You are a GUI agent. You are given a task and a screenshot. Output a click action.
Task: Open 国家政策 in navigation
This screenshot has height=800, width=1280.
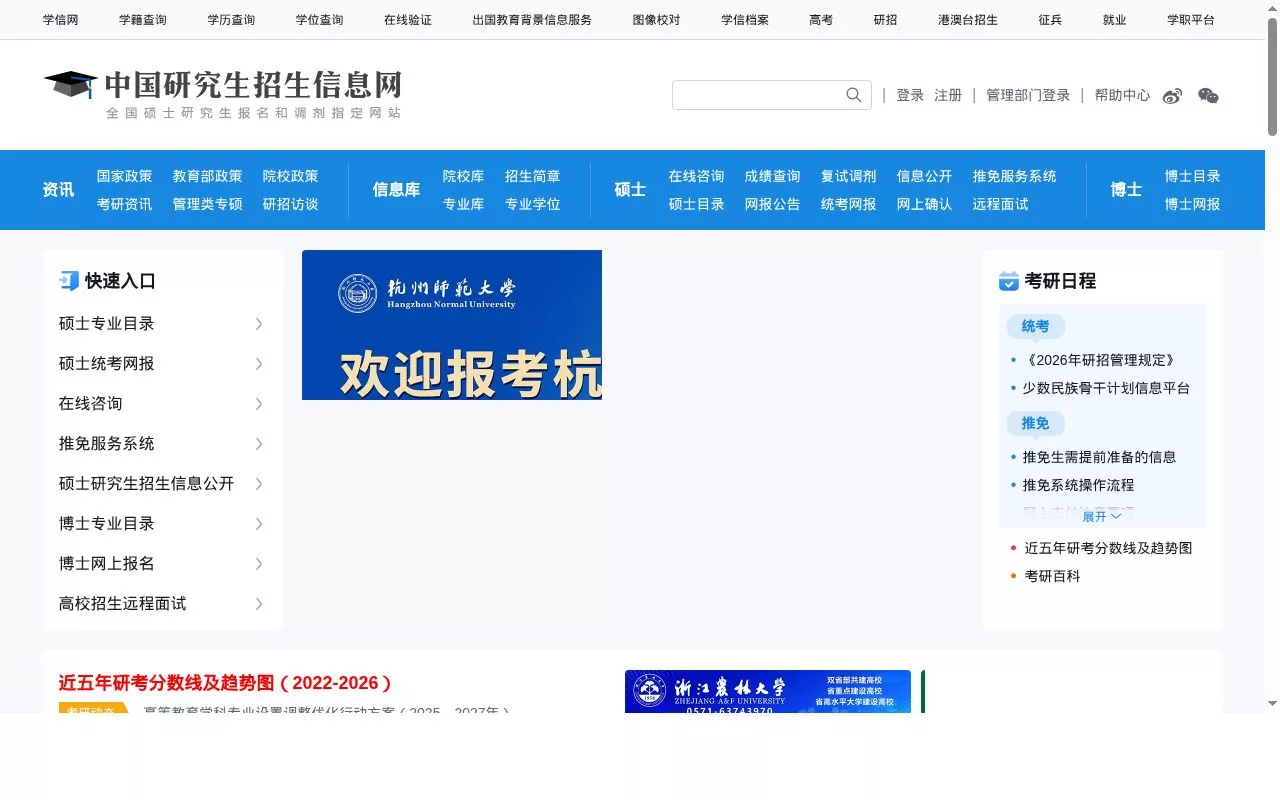coord(125,176)
